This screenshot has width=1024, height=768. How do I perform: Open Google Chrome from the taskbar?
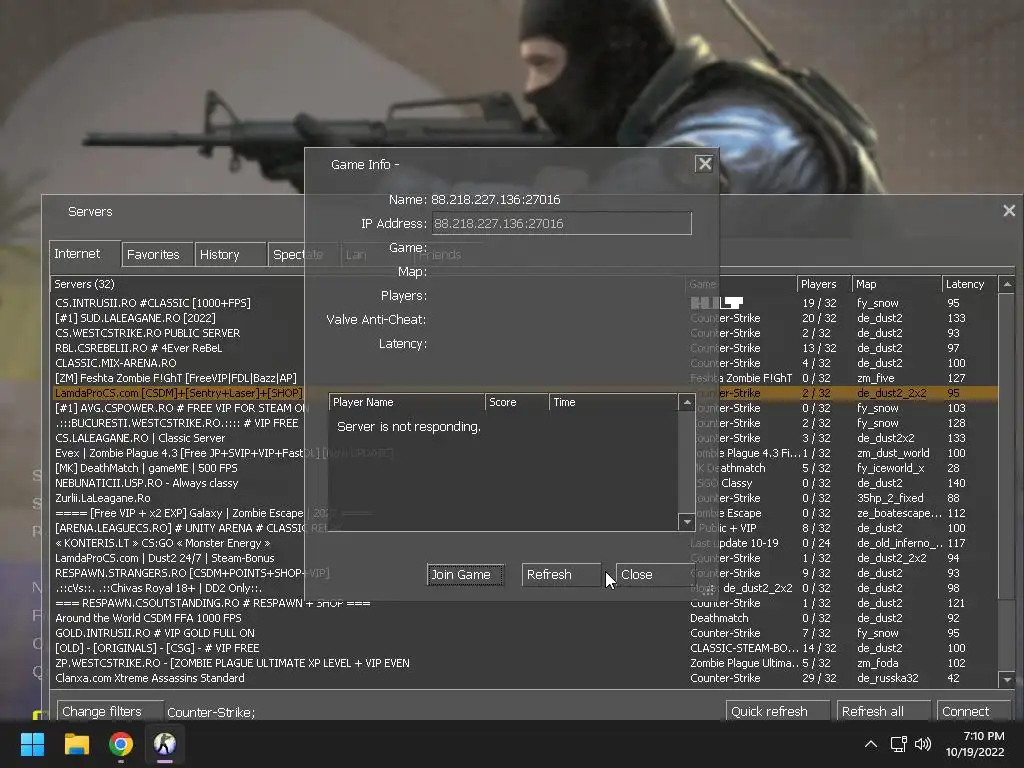click(x=121, y=744)
